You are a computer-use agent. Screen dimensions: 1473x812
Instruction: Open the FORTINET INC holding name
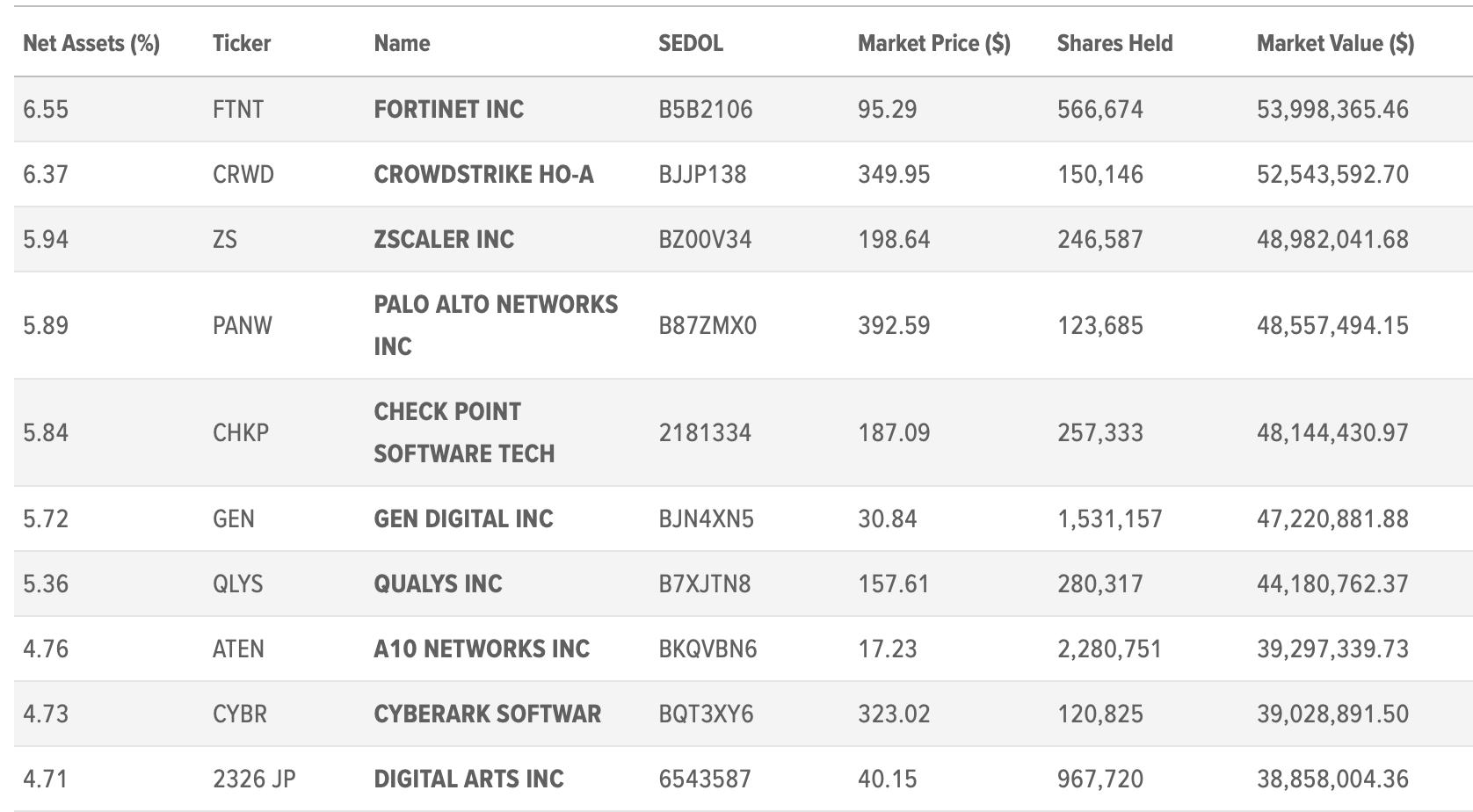448,109
